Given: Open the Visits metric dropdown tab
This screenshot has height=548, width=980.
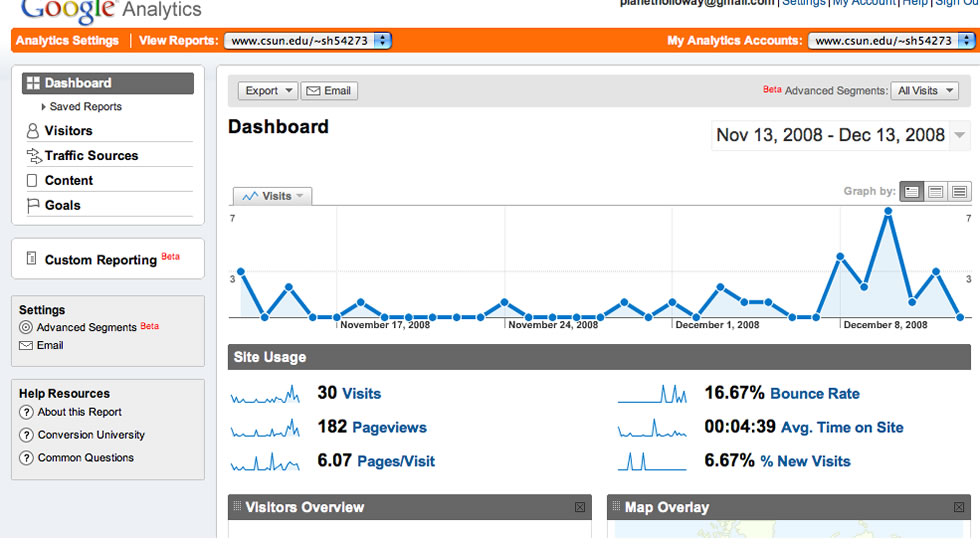Looking at the screenshot, I should click(x=272, y=196).
